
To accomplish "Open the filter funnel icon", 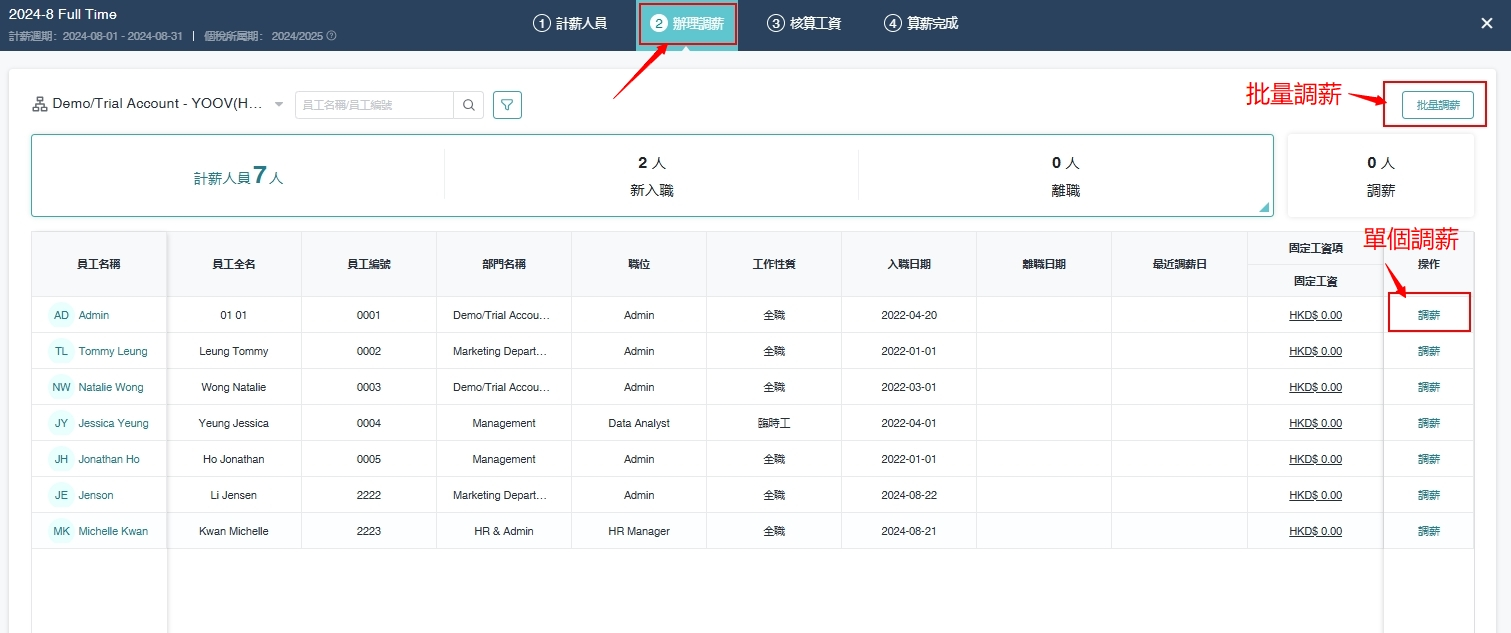I will click(507, 105).
